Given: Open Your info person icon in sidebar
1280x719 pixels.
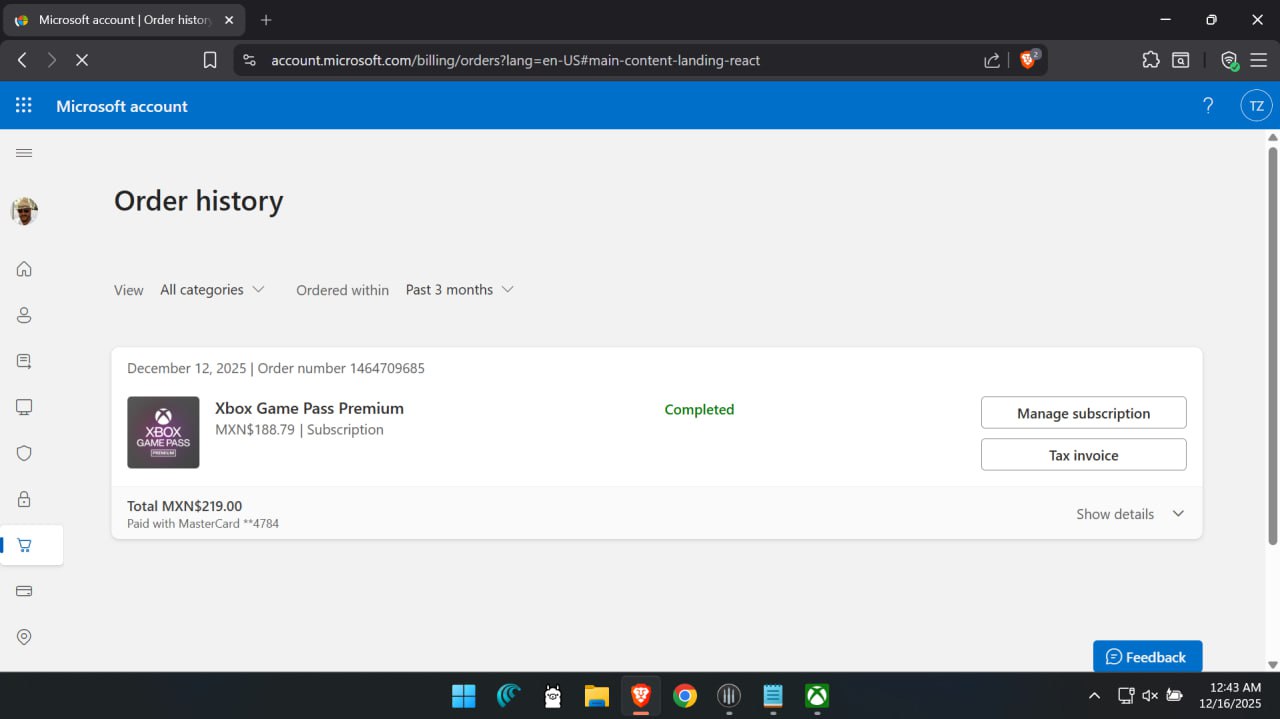Looking at the screenshot, I should [24, 315].
